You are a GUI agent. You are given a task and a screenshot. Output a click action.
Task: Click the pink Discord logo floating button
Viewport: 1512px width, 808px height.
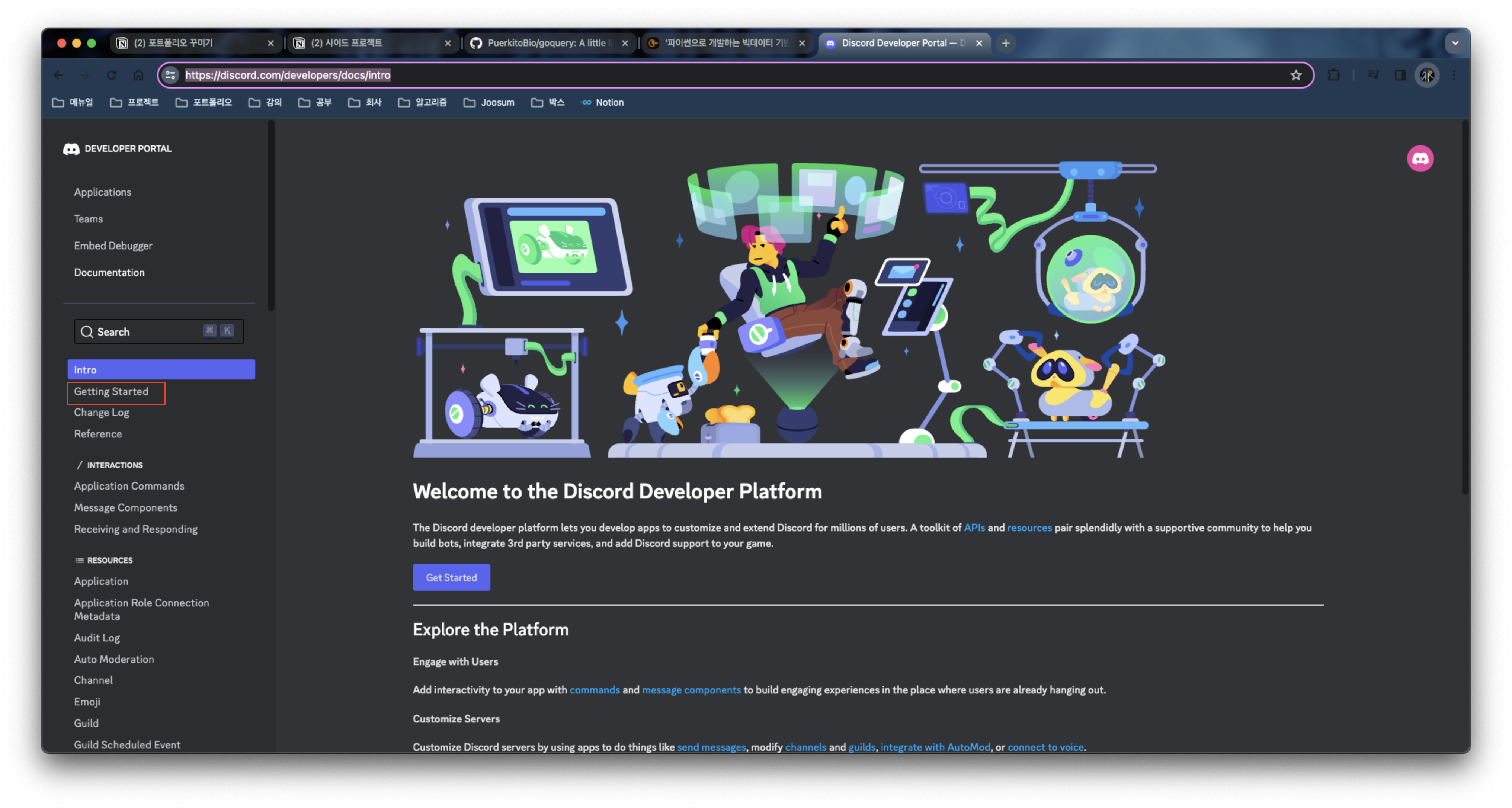[1420, 158]
